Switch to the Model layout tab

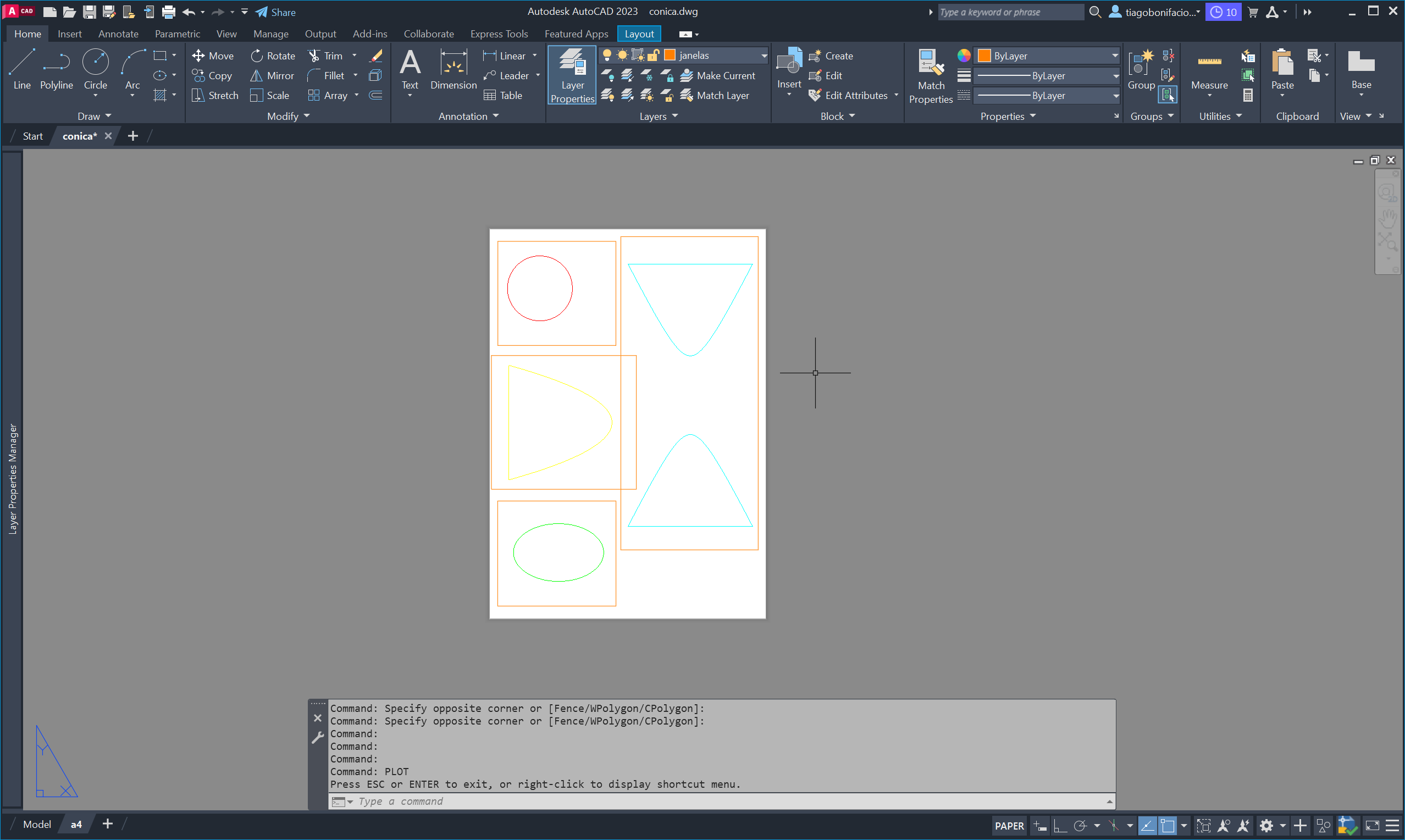[x=37, y=824]
